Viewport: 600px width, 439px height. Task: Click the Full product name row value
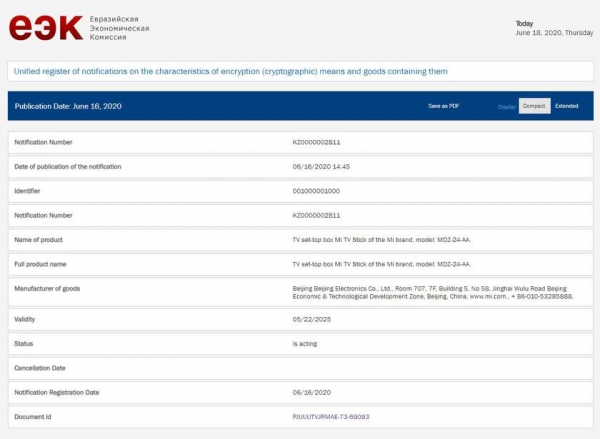(x=382, y=264)
